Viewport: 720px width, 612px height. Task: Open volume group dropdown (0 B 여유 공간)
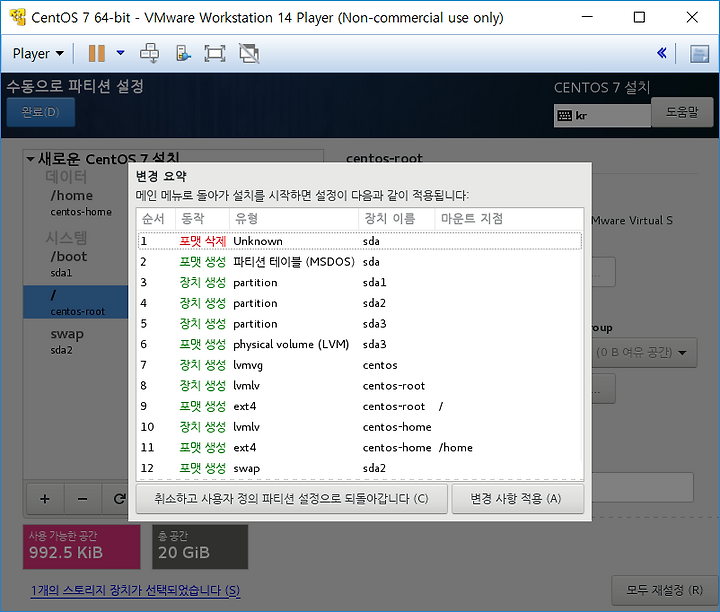pos(644,353)
